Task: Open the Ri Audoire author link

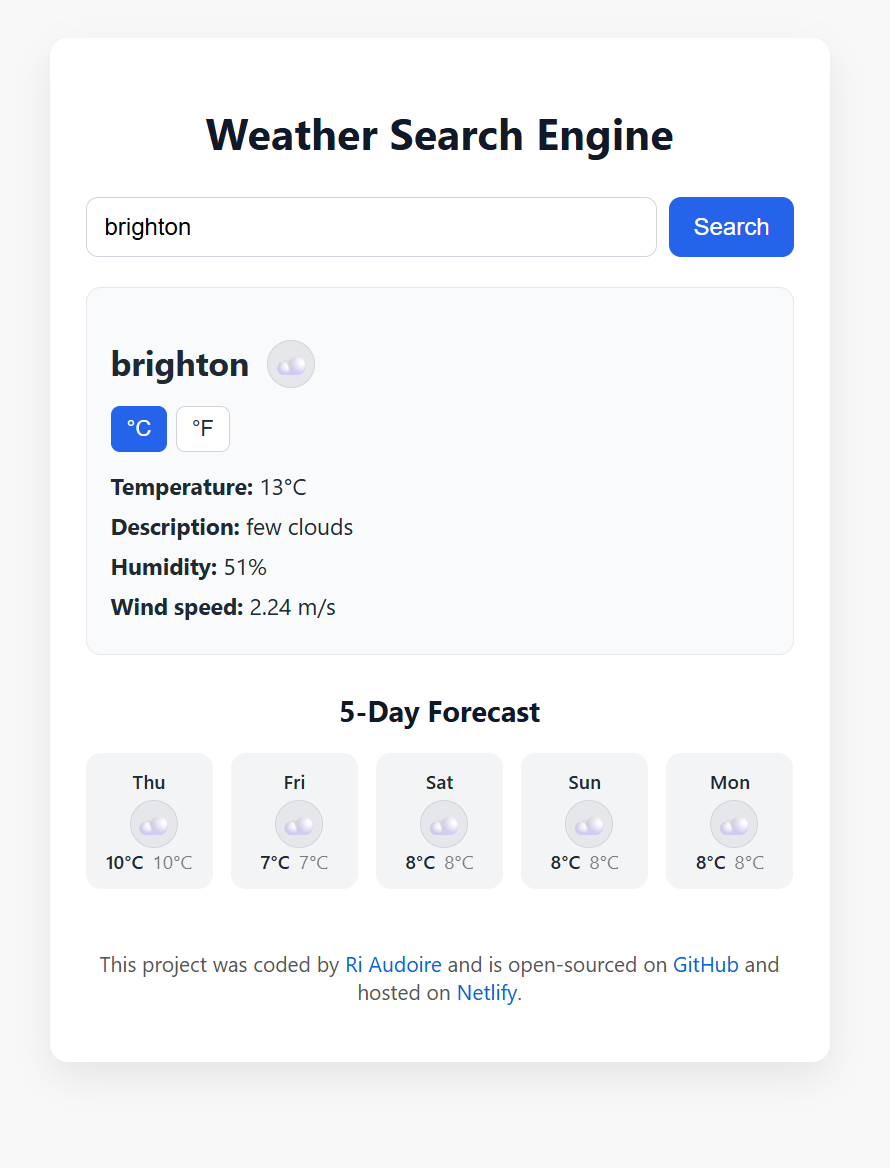Action: pyautogui.click(x=393, y=965)
